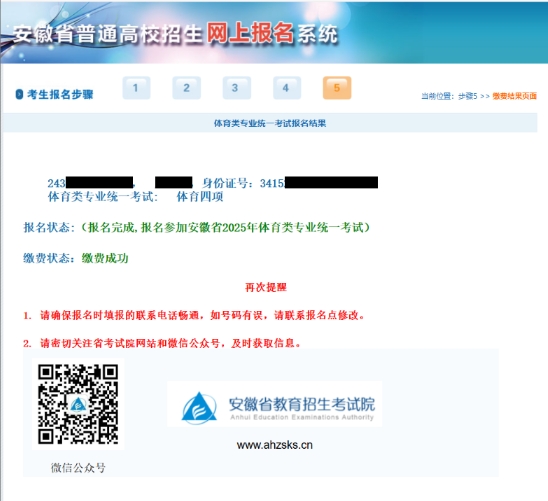Image resolution: width=548 pixels, height=501 pixels.
Task: Click the 网上报名 red title text
Action: (250, 34)
